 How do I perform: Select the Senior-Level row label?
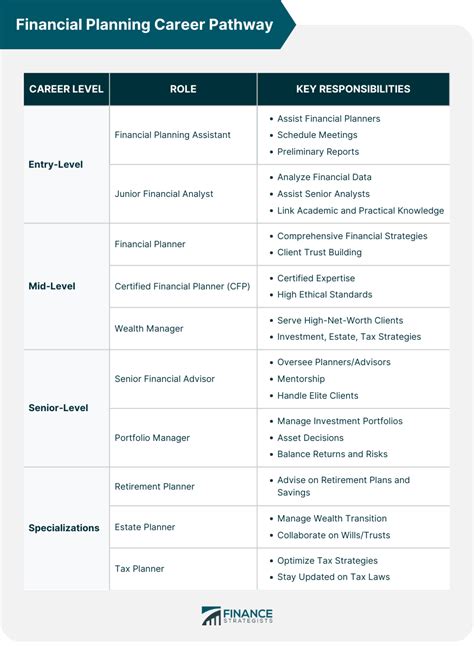click(58, 408)
